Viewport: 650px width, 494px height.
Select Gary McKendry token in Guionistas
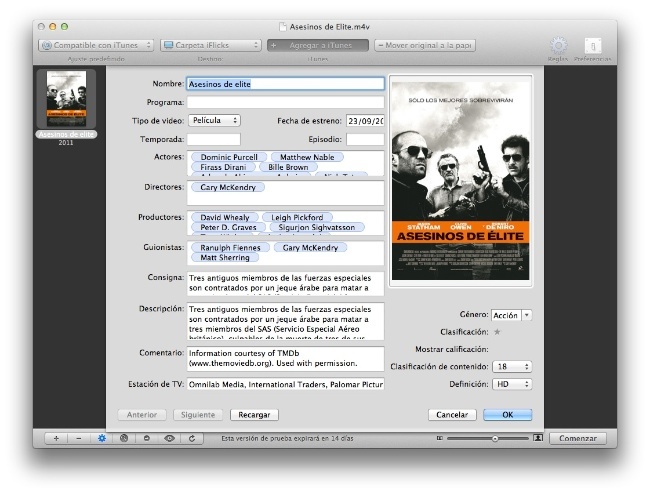click(x=310, y=247)
